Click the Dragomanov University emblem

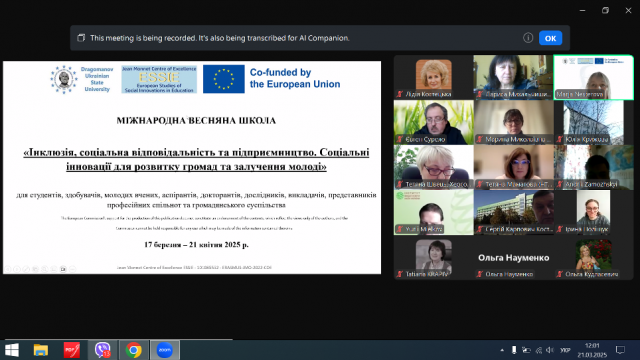(63, 79)
